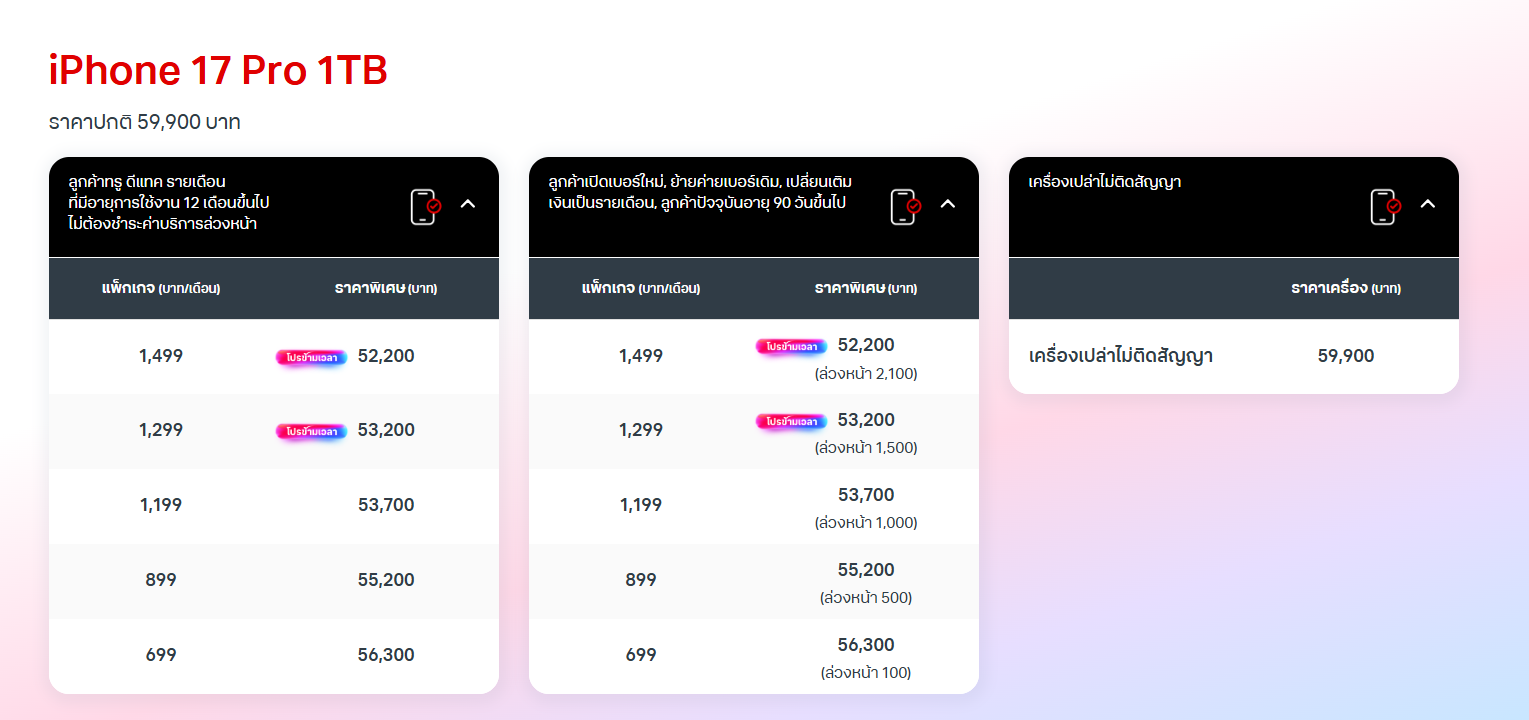Click the promo badge beside 53,200 in the new-number card
Image resolution: width=1529 pixels, height=720 pixels.
pyautogui.click(x=791, y=421)
